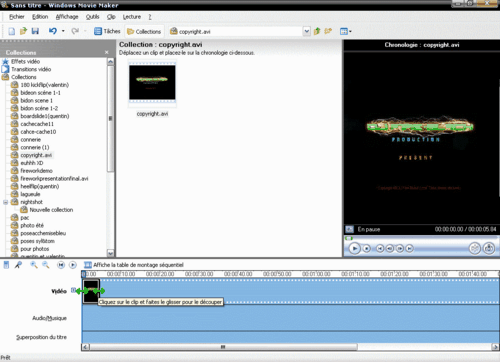Viewport: 500px width, 362px height.
Task: Take a picture from the preview
Action: point(489,248)
